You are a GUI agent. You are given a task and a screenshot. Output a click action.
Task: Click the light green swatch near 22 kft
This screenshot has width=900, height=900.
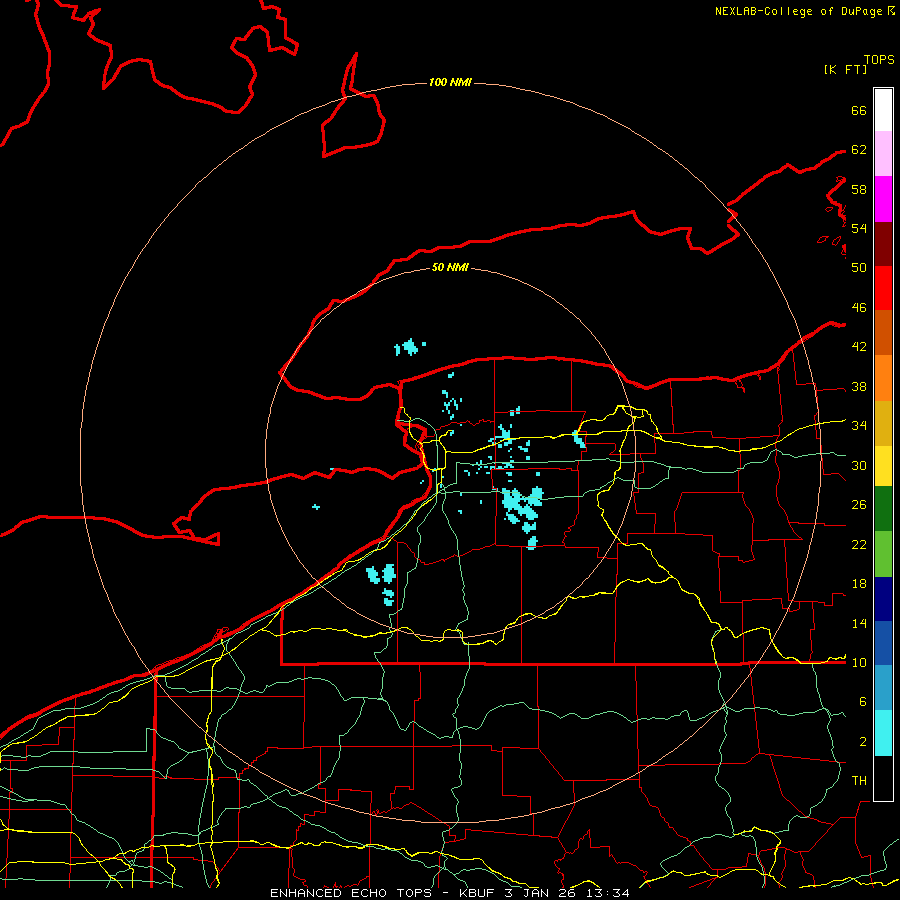883,554
